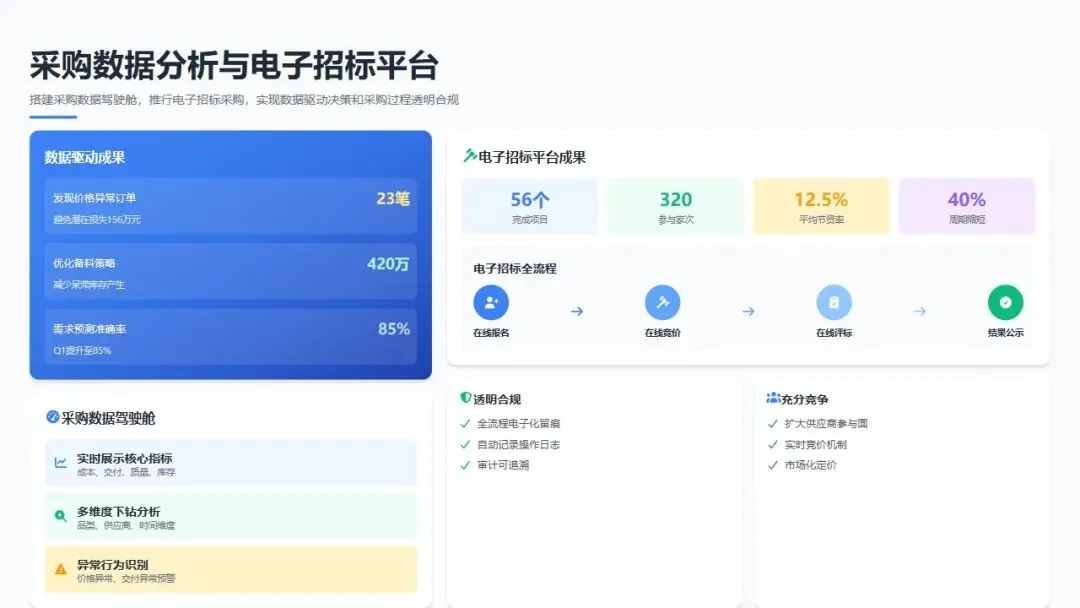This screenshot has height=608, width=1080.
Task: Click the checkmark beside 自动记录操作日志
Action: point(465,444)
